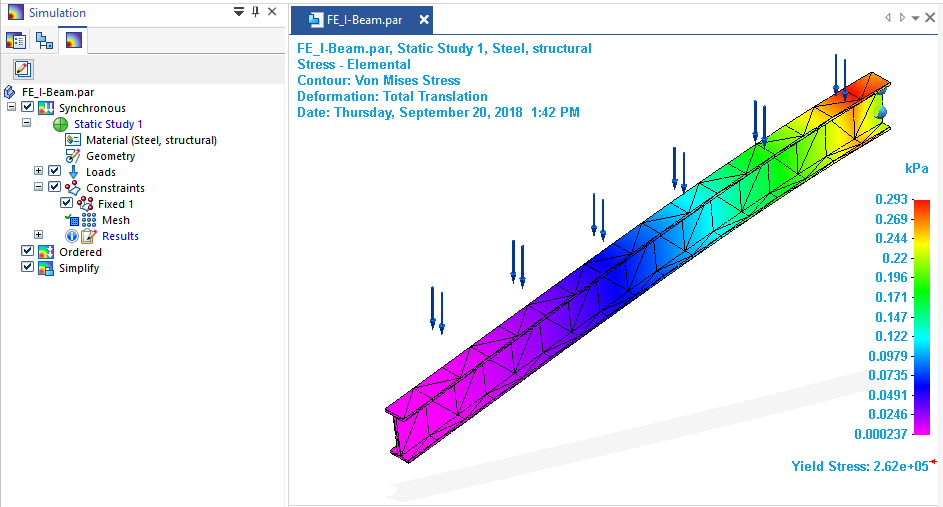This screenshot has width=943, height=507.
Task: Open the second tree-view pane tab
Action: click(x=44, y=41)
